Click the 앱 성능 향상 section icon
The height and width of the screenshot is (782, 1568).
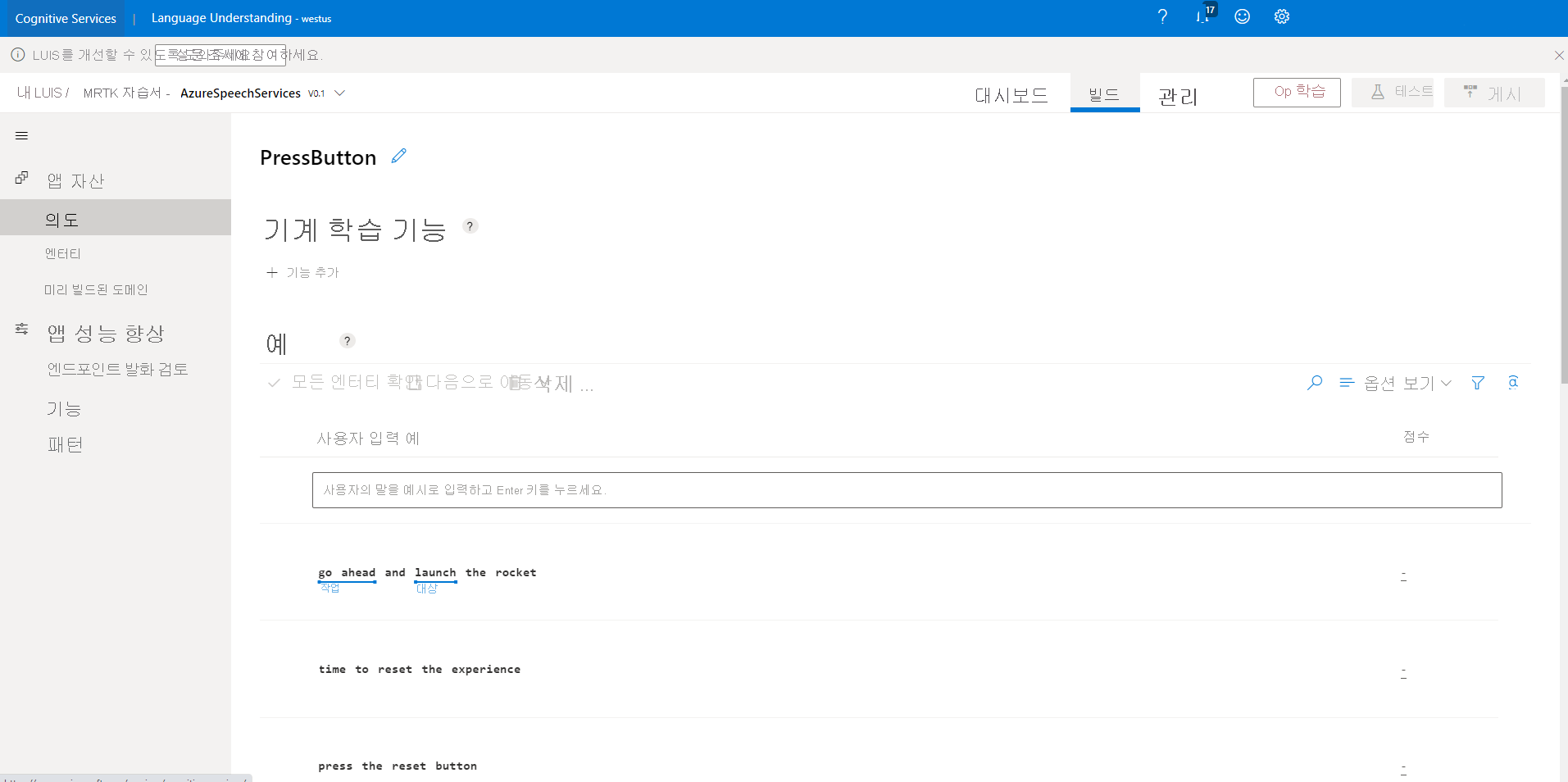tap(22, 330)
